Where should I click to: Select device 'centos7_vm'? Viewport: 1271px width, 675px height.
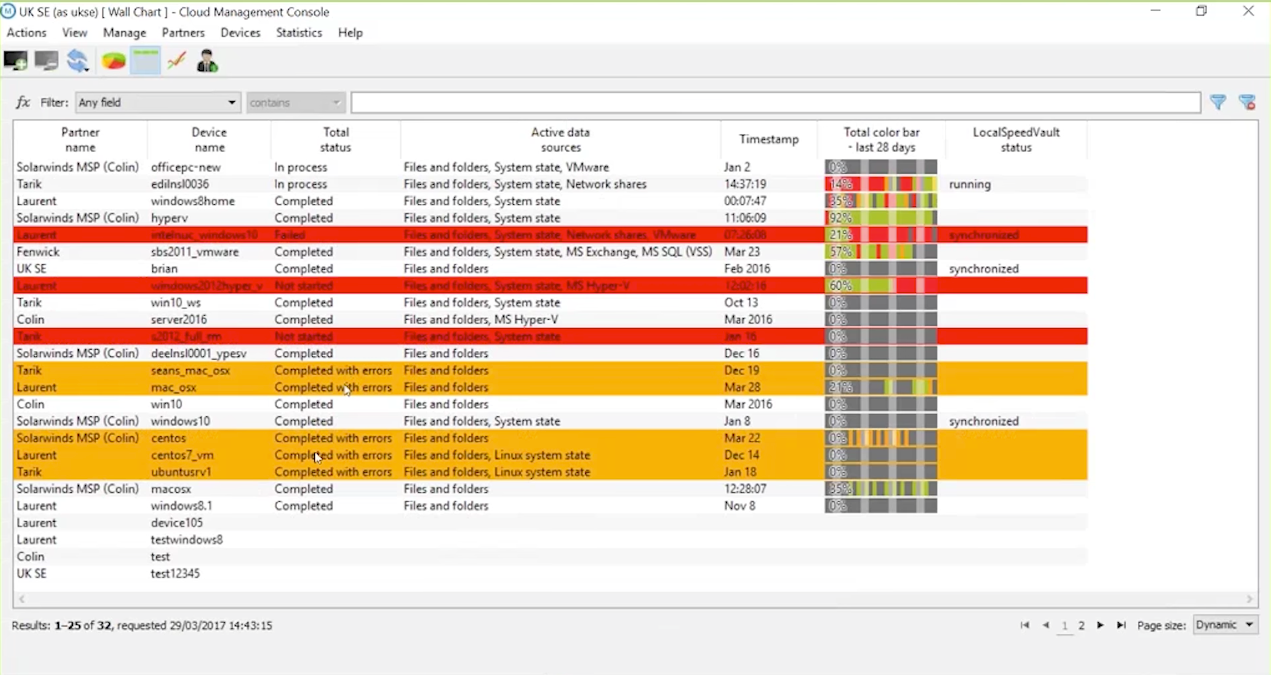pyautogui.click(x=183, y=456)
